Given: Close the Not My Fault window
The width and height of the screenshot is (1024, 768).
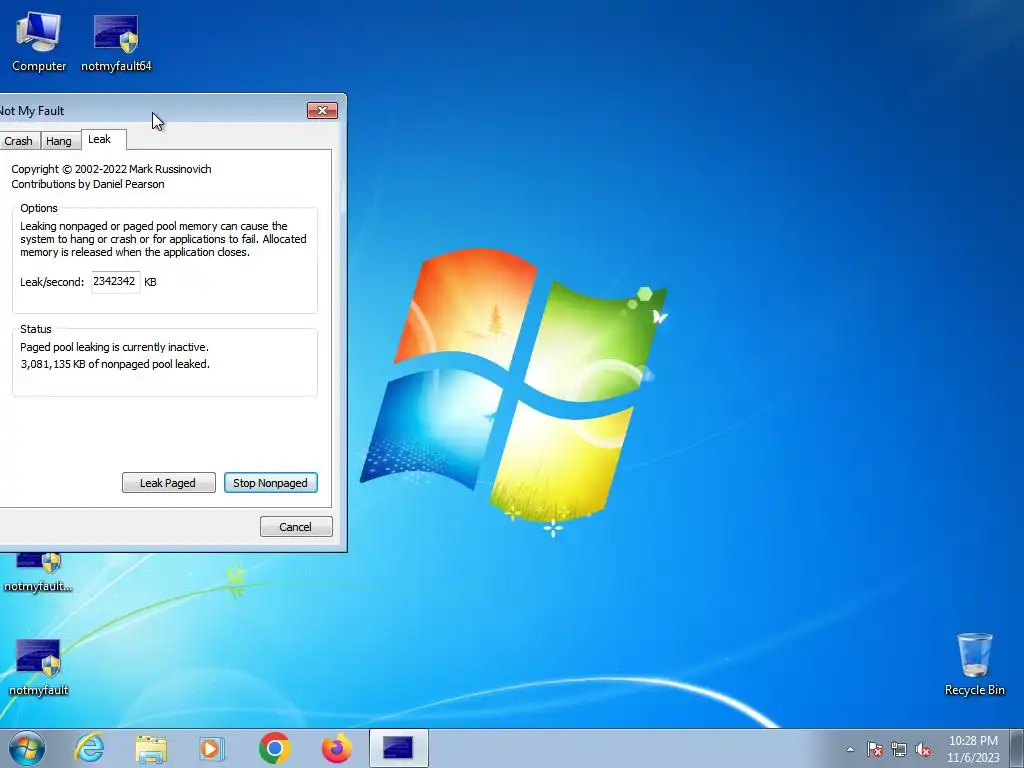Looking at the screenshot, I should [322, 110].
